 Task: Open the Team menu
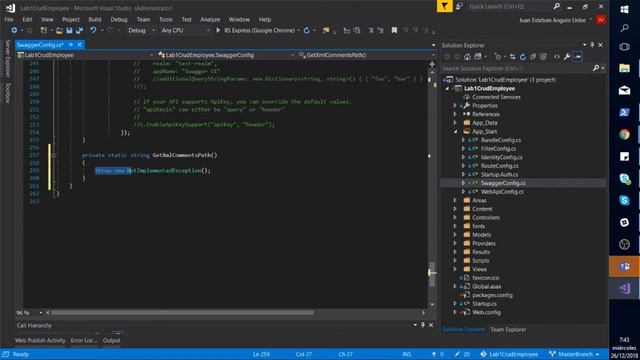point(143,19)
